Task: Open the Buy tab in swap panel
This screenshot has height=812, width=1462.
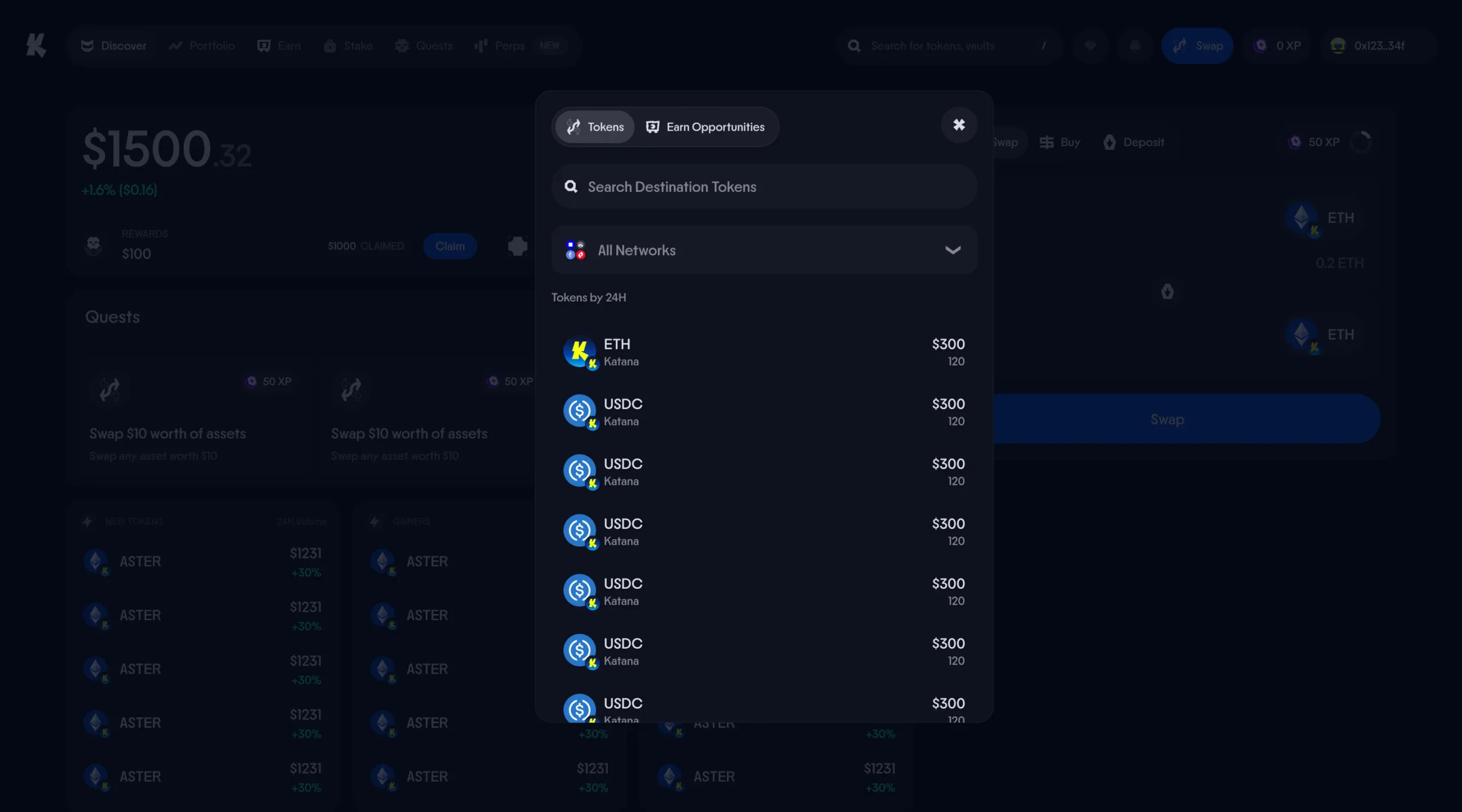Action: 1059,142
